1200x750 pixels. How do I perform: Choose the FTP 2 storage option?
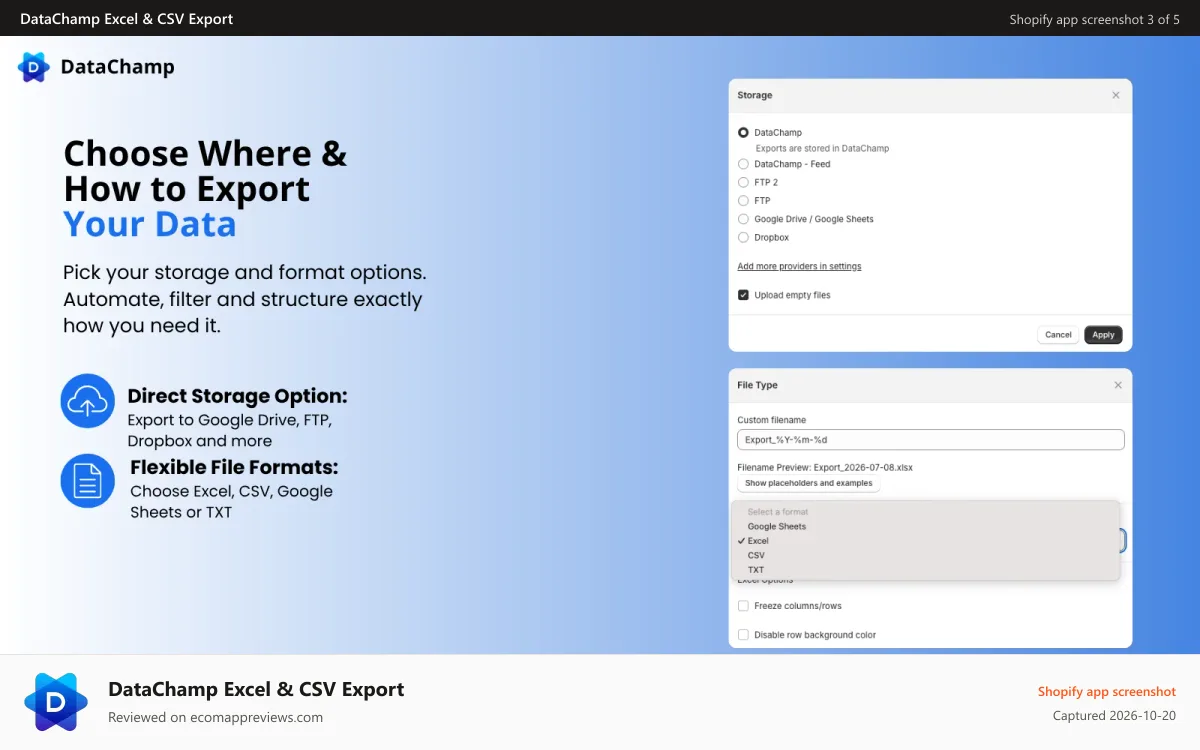[x=743, y=182]
